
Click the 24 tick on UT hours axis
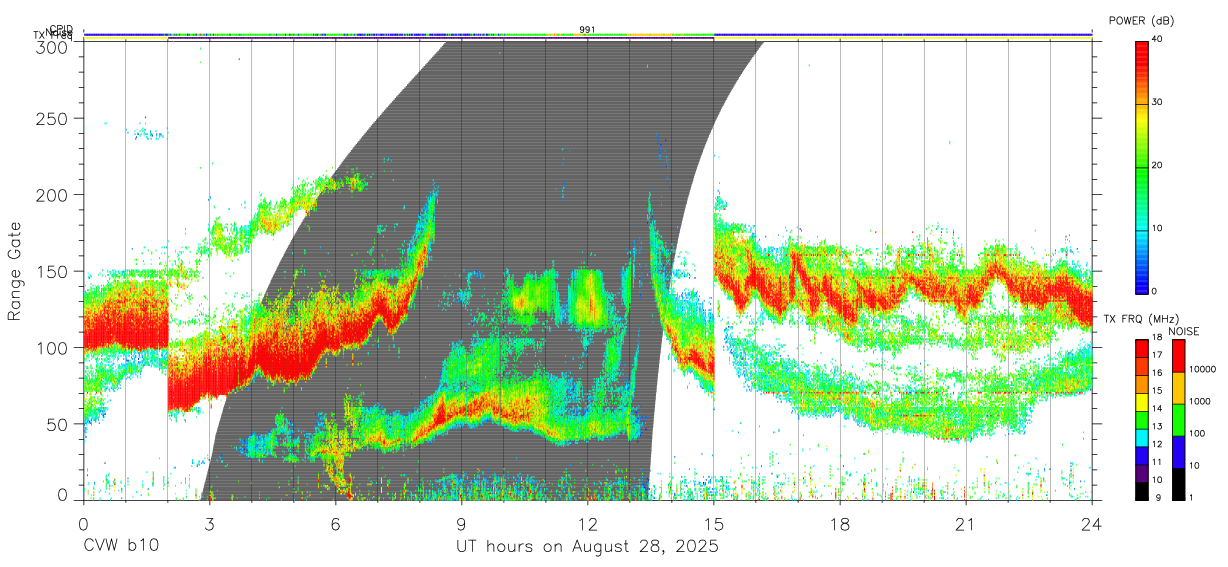pyautogui.click(x=1092, y=524)
